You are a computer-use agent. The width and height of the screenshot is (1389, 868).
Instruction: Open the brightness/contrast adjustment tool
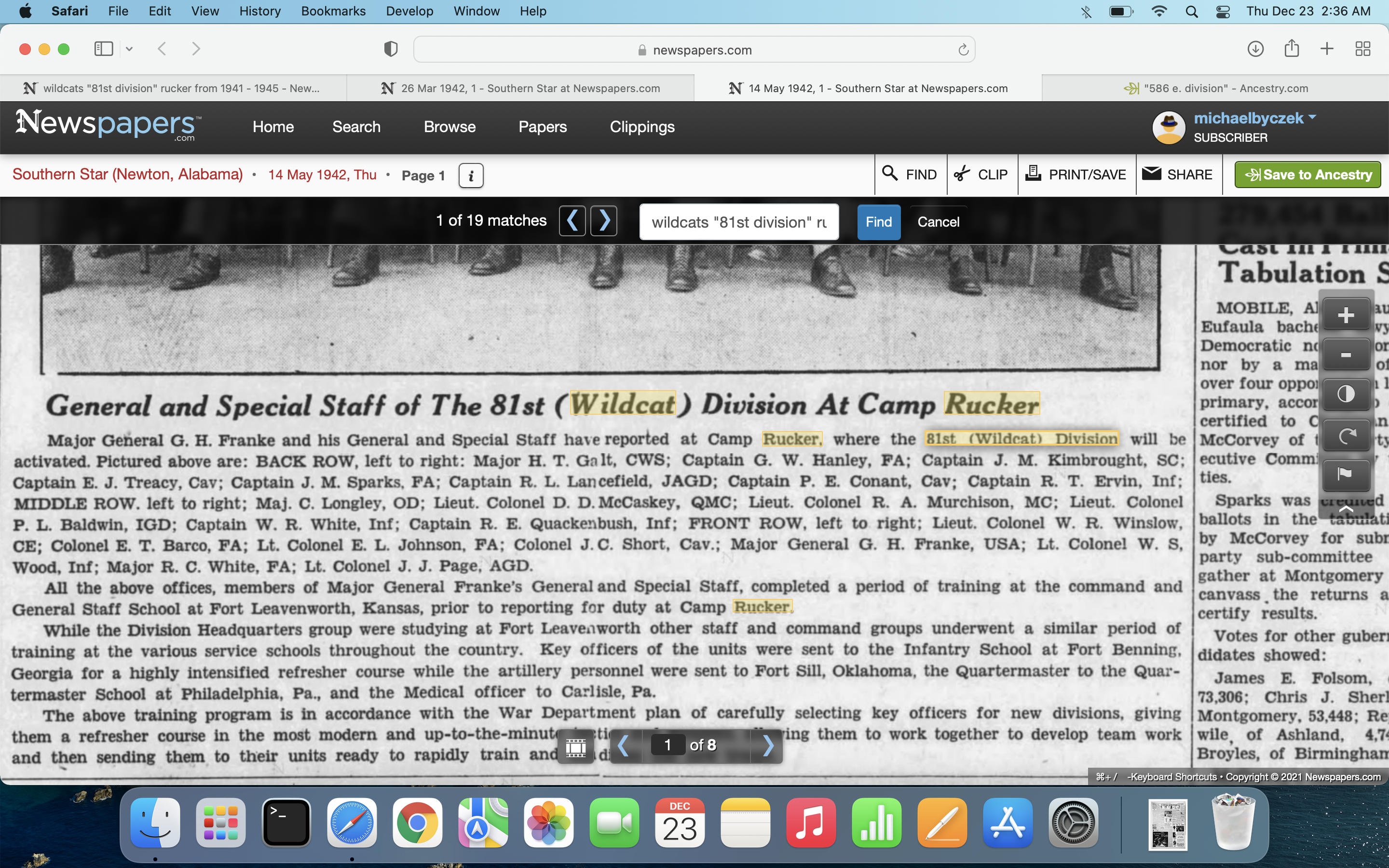(x=1346, y=394)
